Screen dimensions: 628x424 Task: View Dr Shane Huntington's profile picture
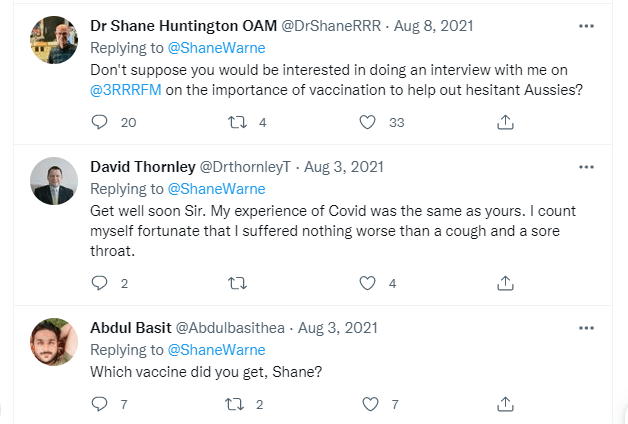54,40
